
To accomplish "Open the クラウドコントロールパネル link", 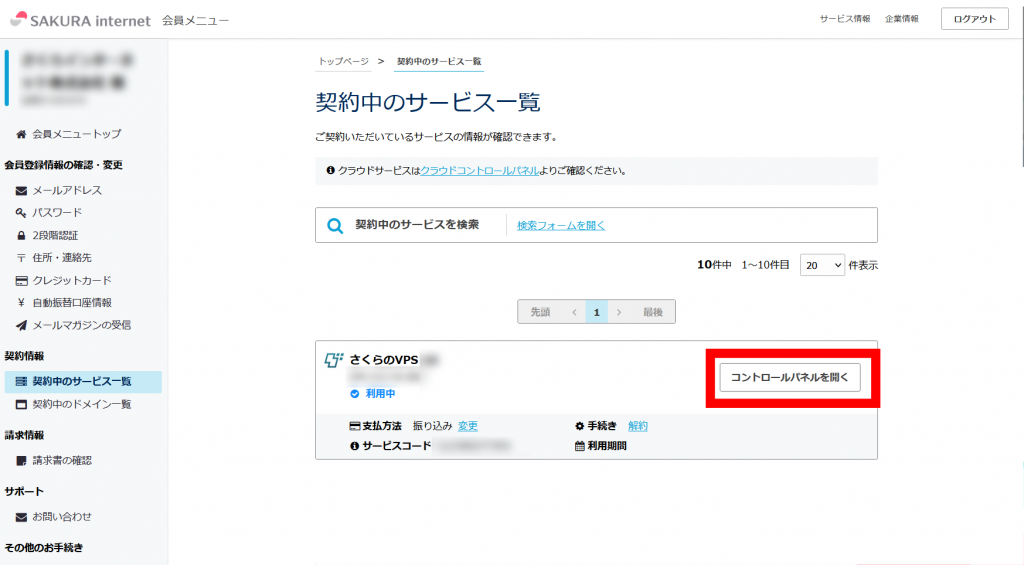I will [480, 171].
